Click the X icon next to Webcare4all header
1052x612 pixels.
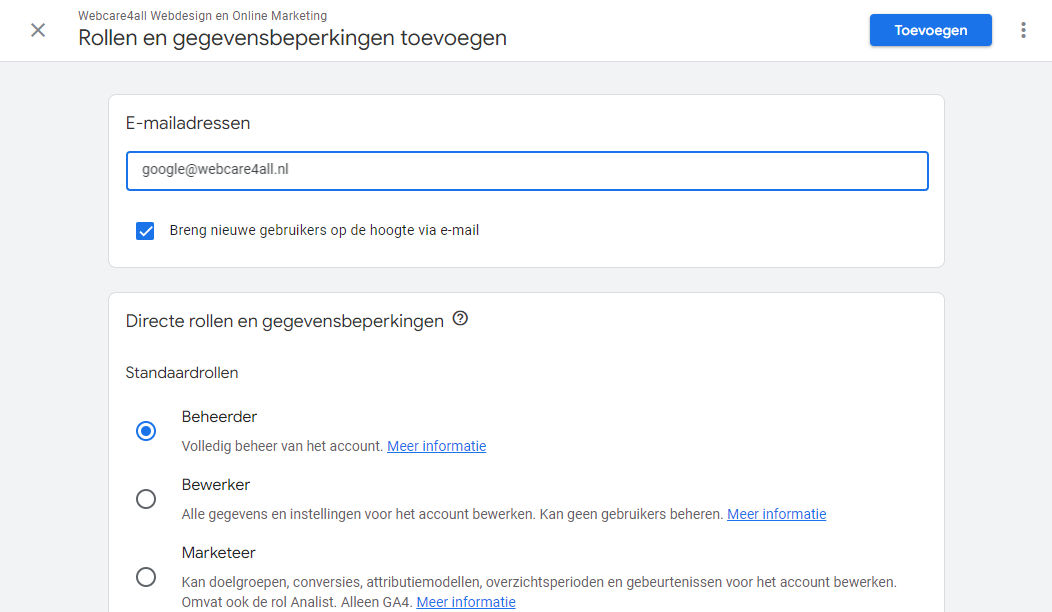37,30
